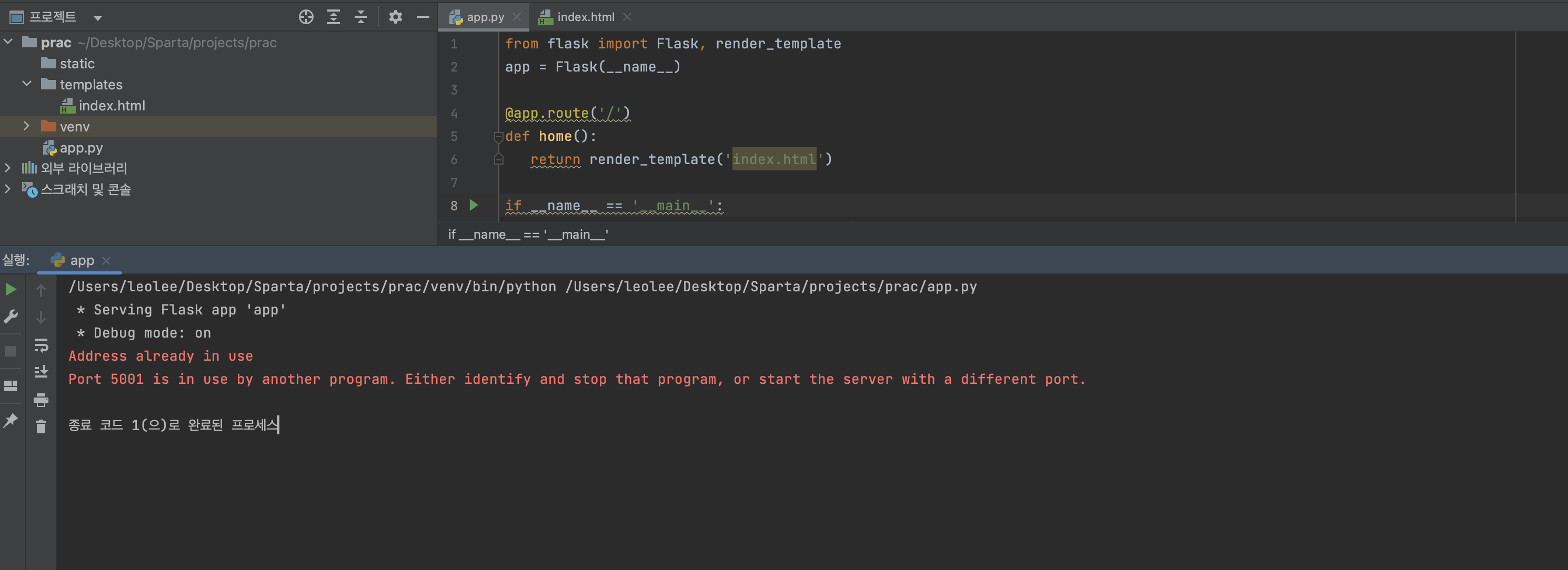This screenshot has height=570, width=1568.
Task: Click fold end marker at line 6
Action: (x=498, y=159)
